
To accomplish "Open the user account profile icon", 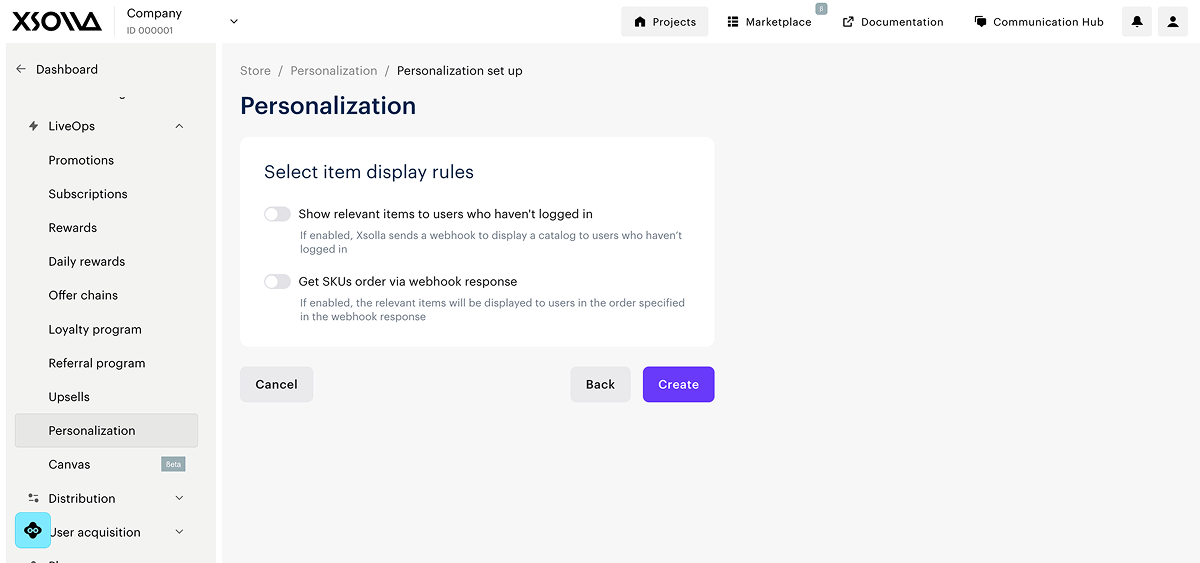I will 1173,22.
